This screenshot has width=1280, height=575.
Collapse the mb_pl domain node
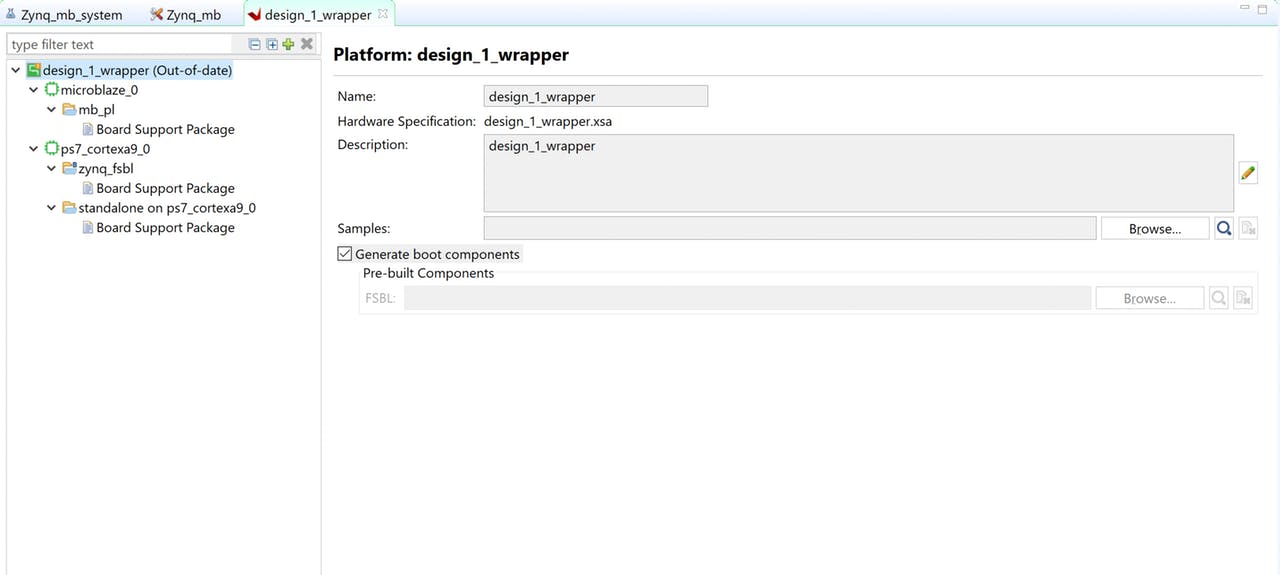click(52, 110)
